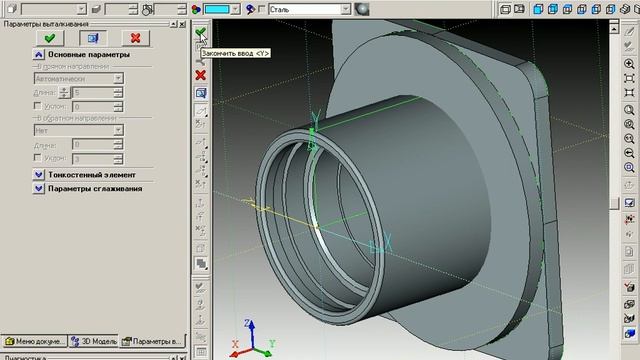The image size is (640, 360).
Task: Click the first blue shaded cube view icon
Action: (x=538, y=9)
